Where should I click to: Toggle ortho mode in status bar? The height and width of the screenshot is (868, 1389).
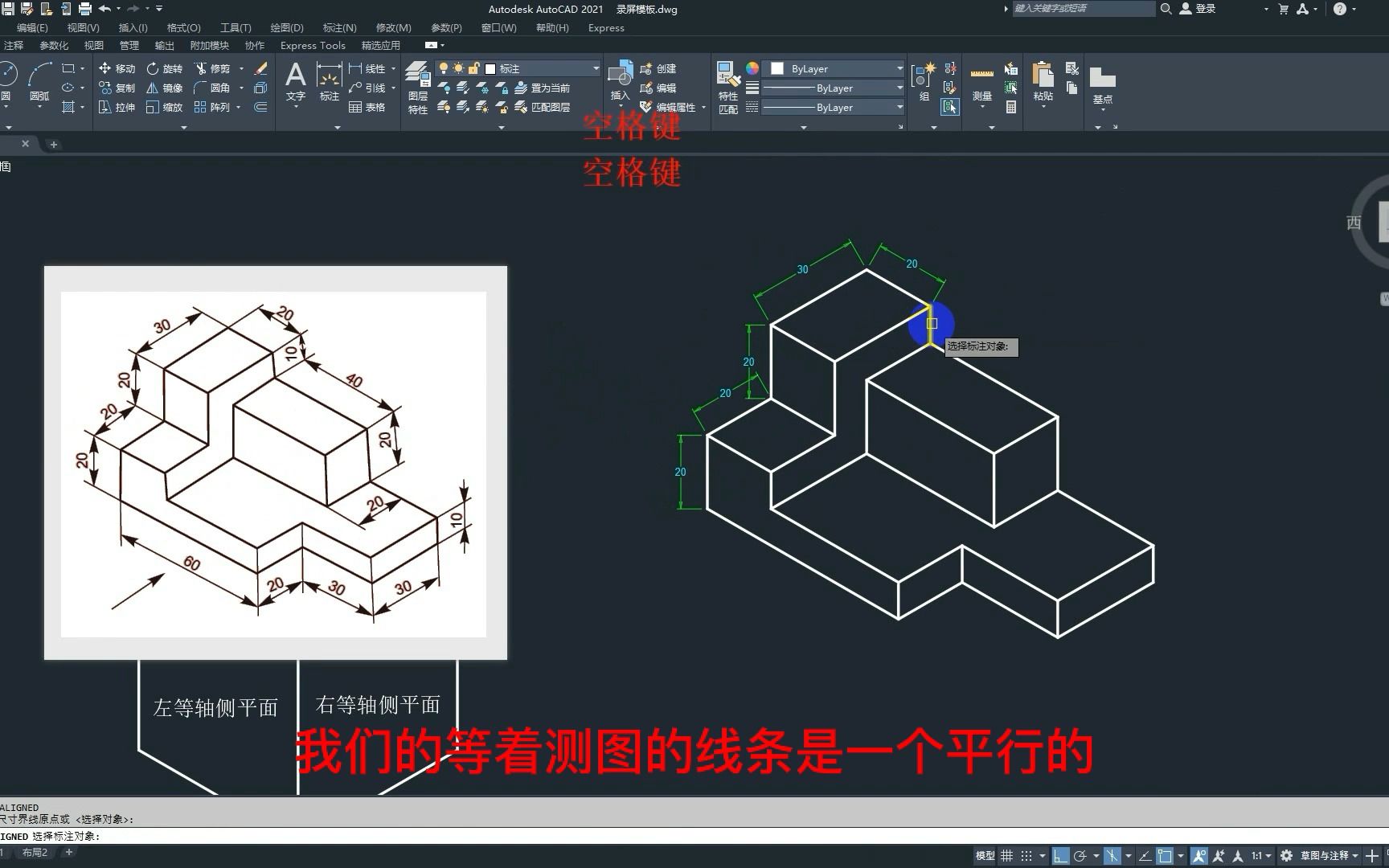coord(1059,854)
